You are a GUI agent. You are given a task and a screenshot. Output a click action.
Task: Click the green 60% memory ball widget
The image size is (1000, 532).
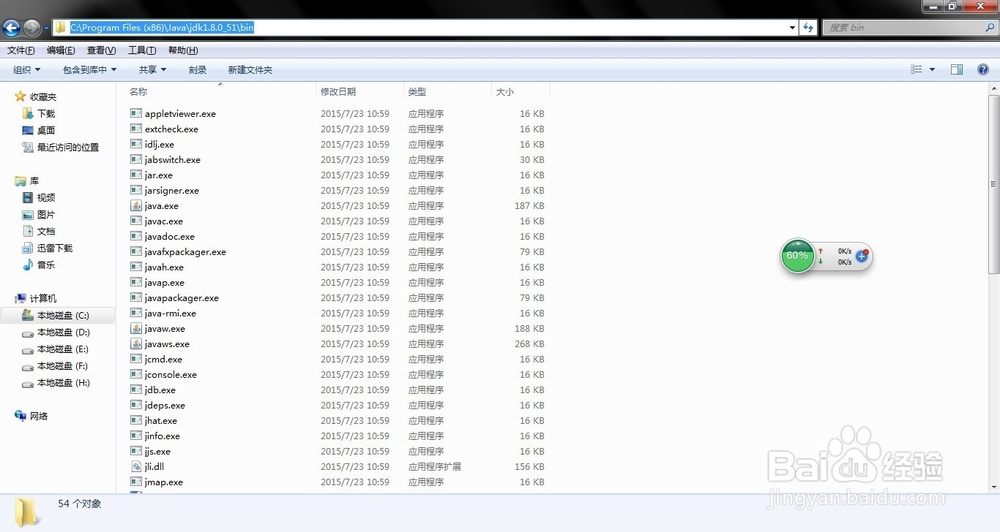point(797,256)
